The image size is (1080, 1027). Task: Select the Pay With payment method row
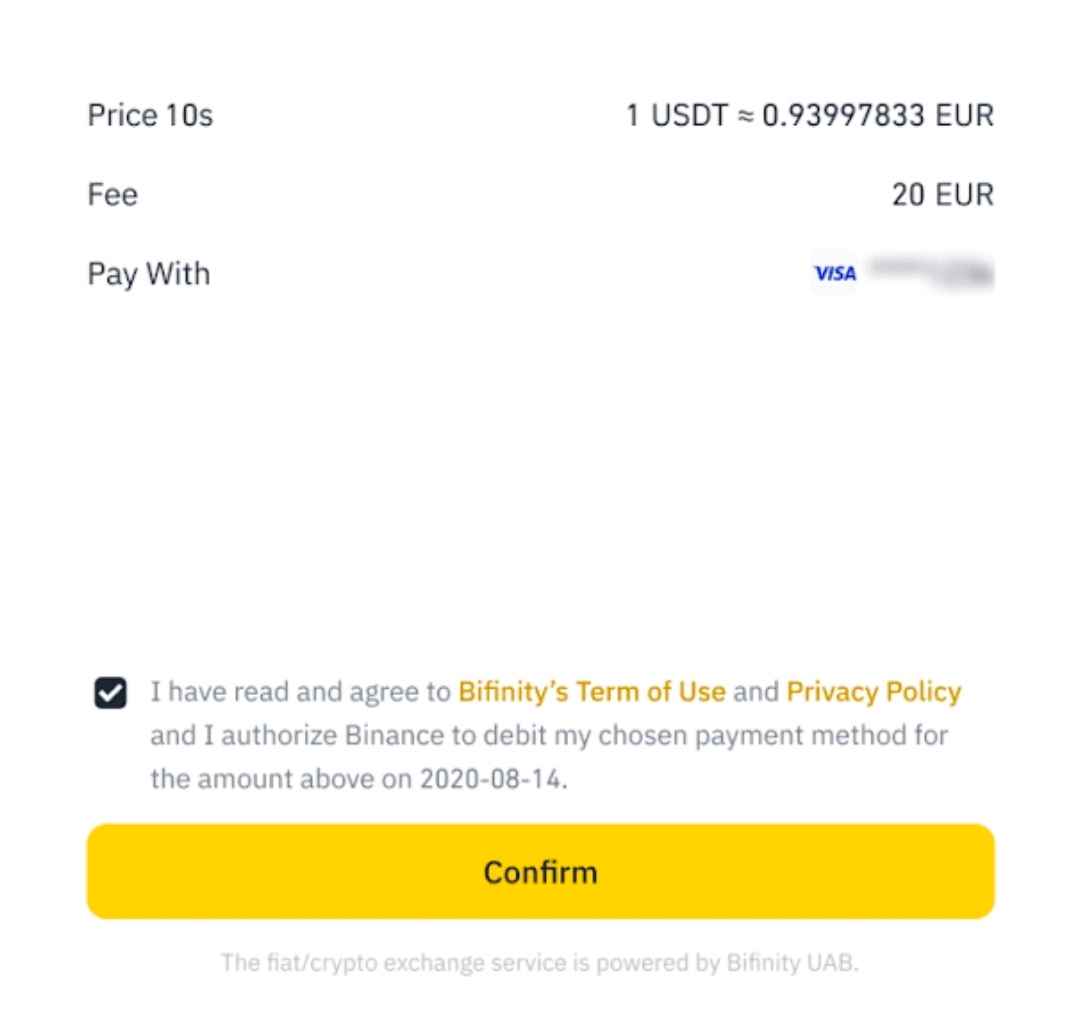pos(540,273)
